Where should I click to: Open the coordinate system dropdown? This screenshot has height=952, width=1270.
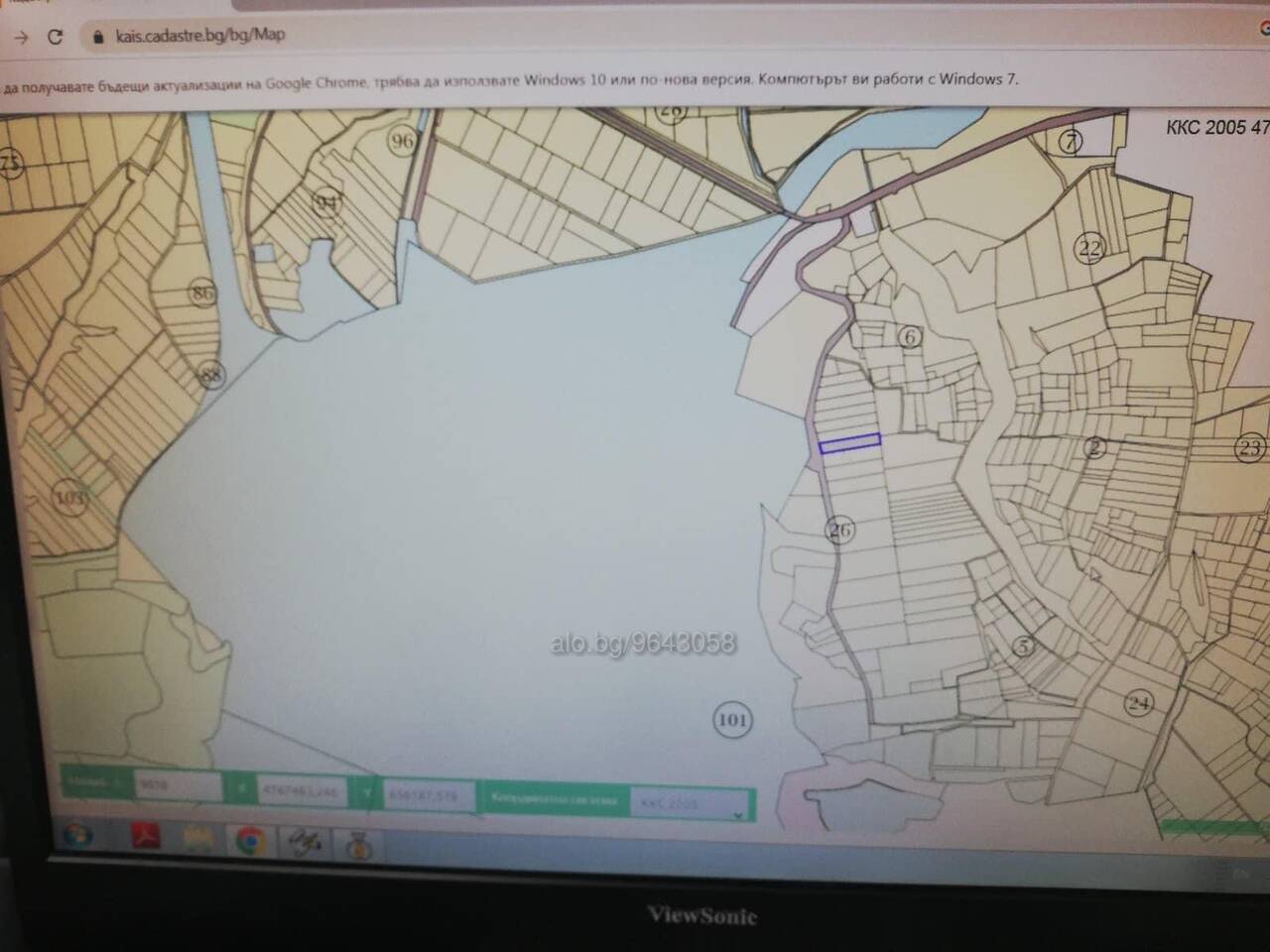pos(692,803)
